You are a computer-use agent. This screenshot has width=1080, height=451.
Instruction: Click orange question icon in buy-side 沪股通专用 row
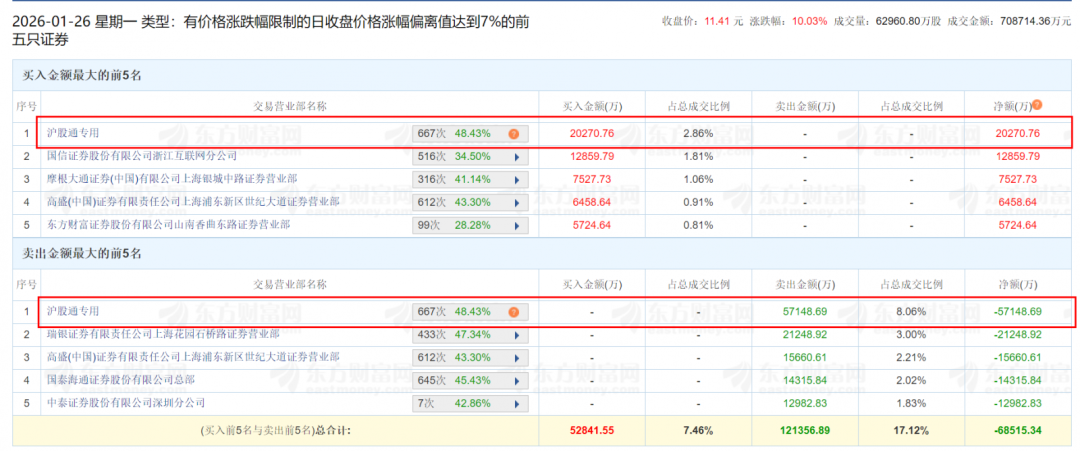click(513, 134)
